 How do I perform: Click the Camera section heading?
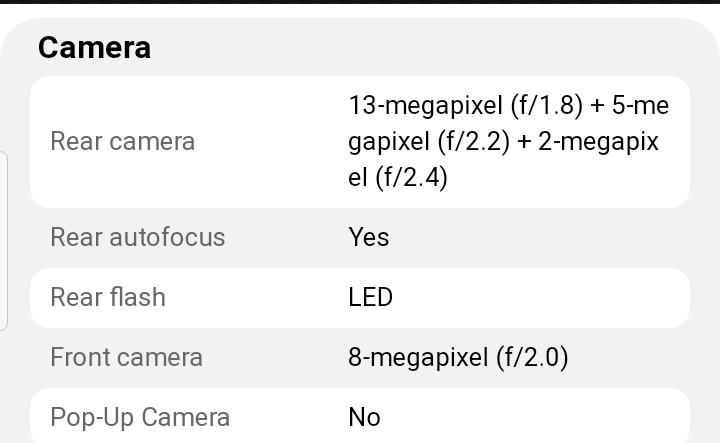point(94,47)
